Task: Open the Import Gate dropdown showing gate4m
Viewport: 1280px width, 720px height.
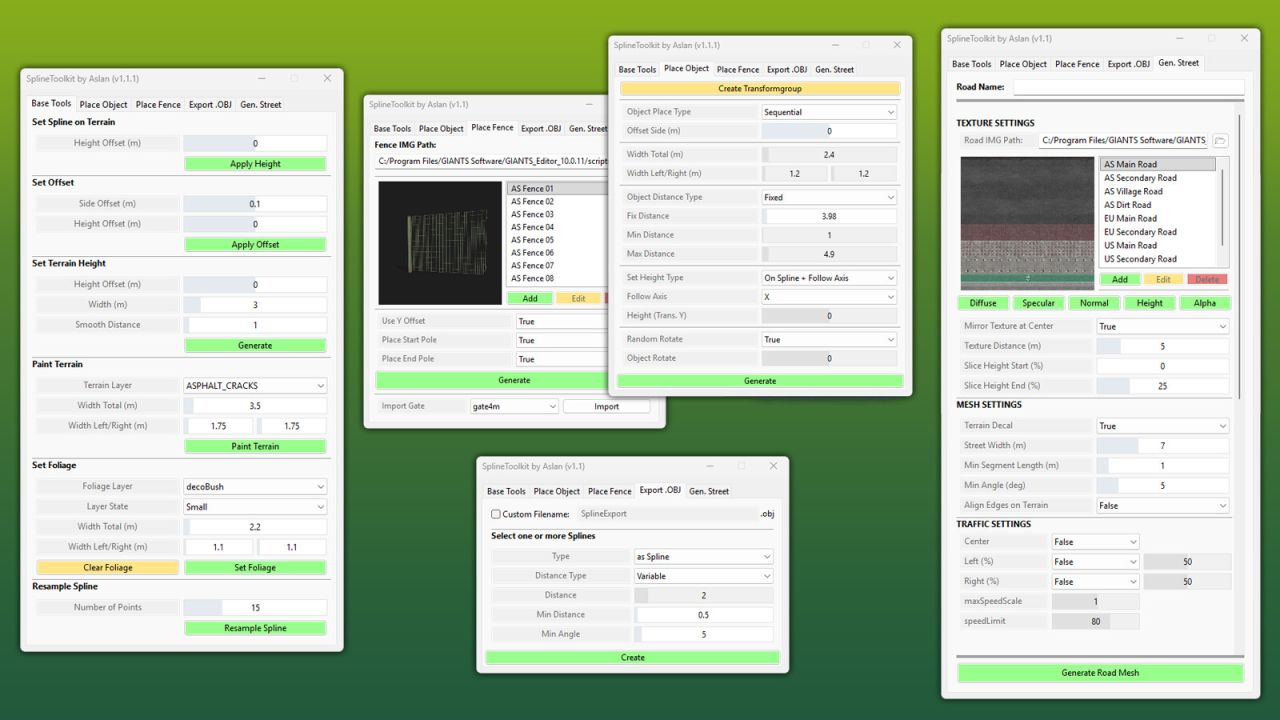Action: coord(513,406)
